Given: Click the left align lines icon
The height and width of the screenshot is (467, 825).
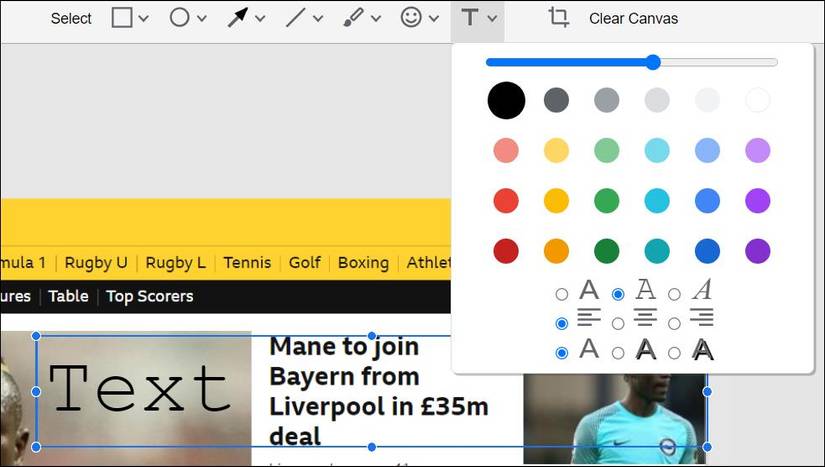Looking at the screenshot, I should (x=589, y=317).
